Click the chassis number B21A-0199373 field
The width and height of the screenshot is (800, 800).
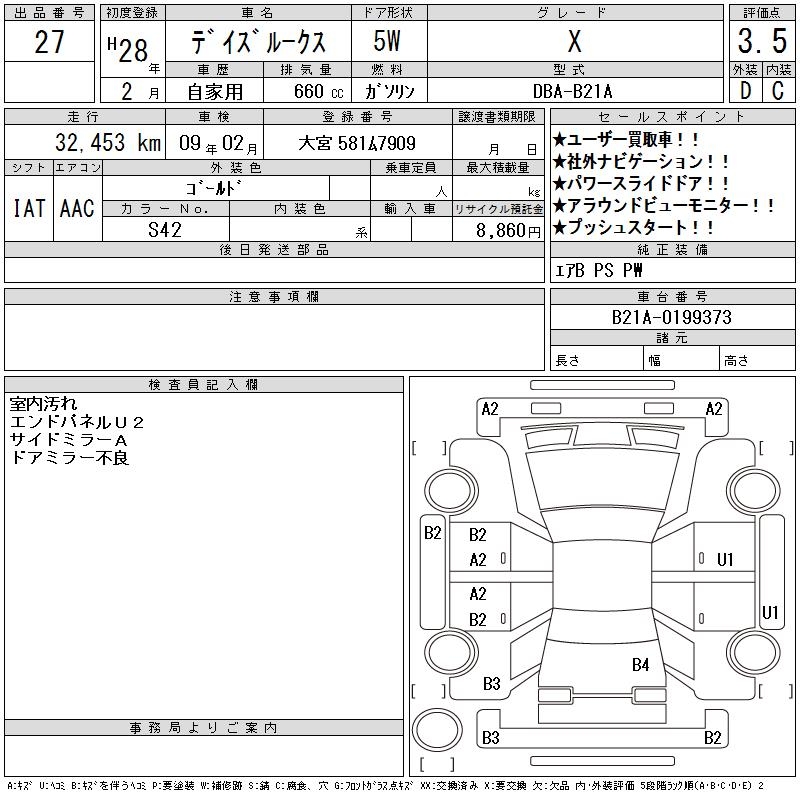click(672, 317)
